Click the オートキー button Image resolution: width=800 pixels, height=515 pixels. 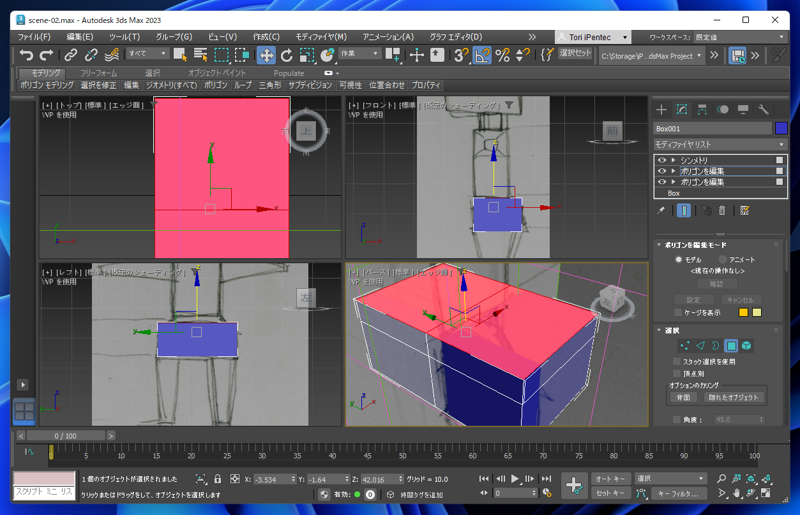pyautogui.click(x=610, y=478)
